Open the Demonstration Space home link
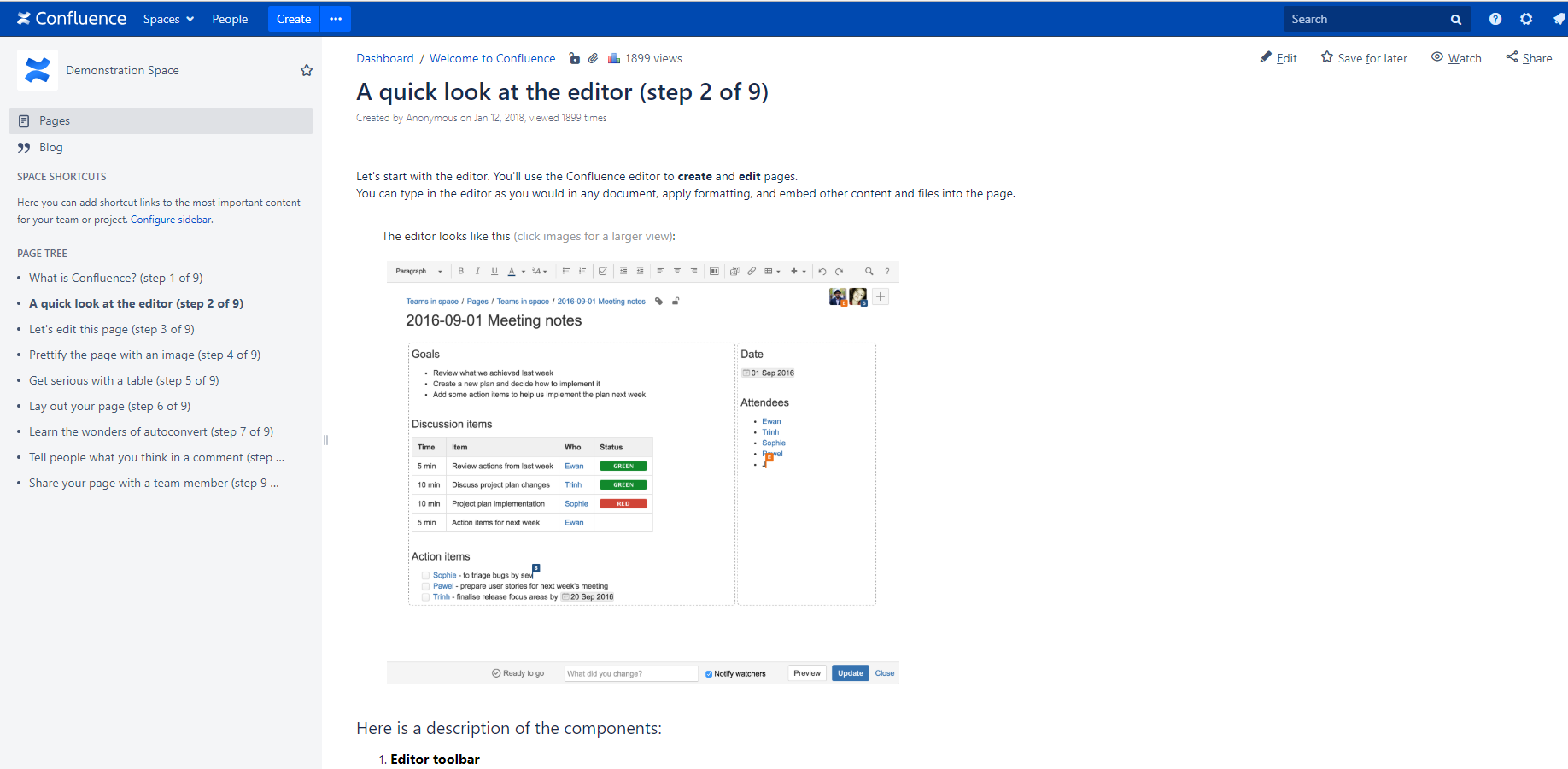The height and width of the screenshot is (769, 1568). 122,70
